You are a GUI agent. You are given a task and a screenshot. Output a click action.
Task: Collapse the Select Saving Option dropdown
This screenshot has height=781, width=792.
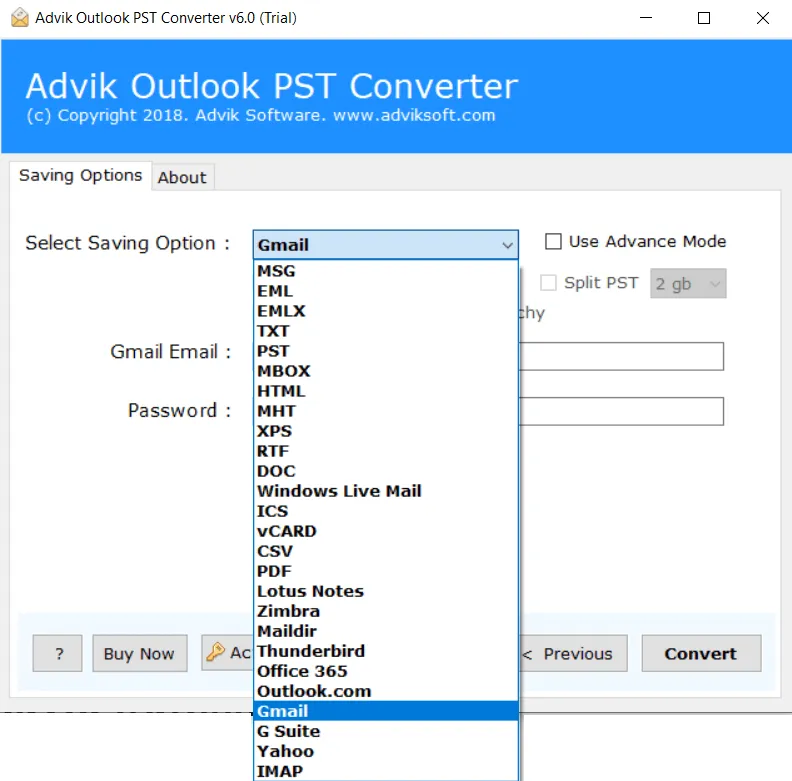[x=507, y=246]
